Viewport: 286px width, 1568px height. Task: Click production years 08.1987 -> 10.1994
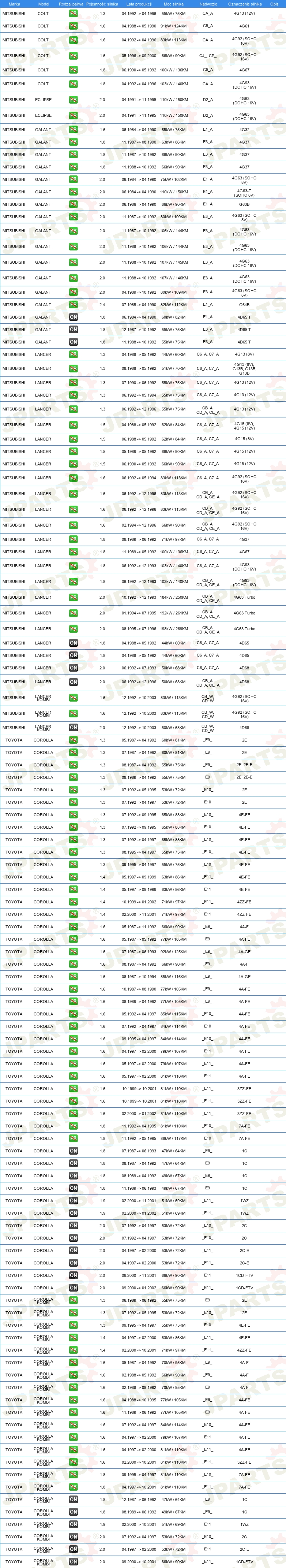pos(139,976)
